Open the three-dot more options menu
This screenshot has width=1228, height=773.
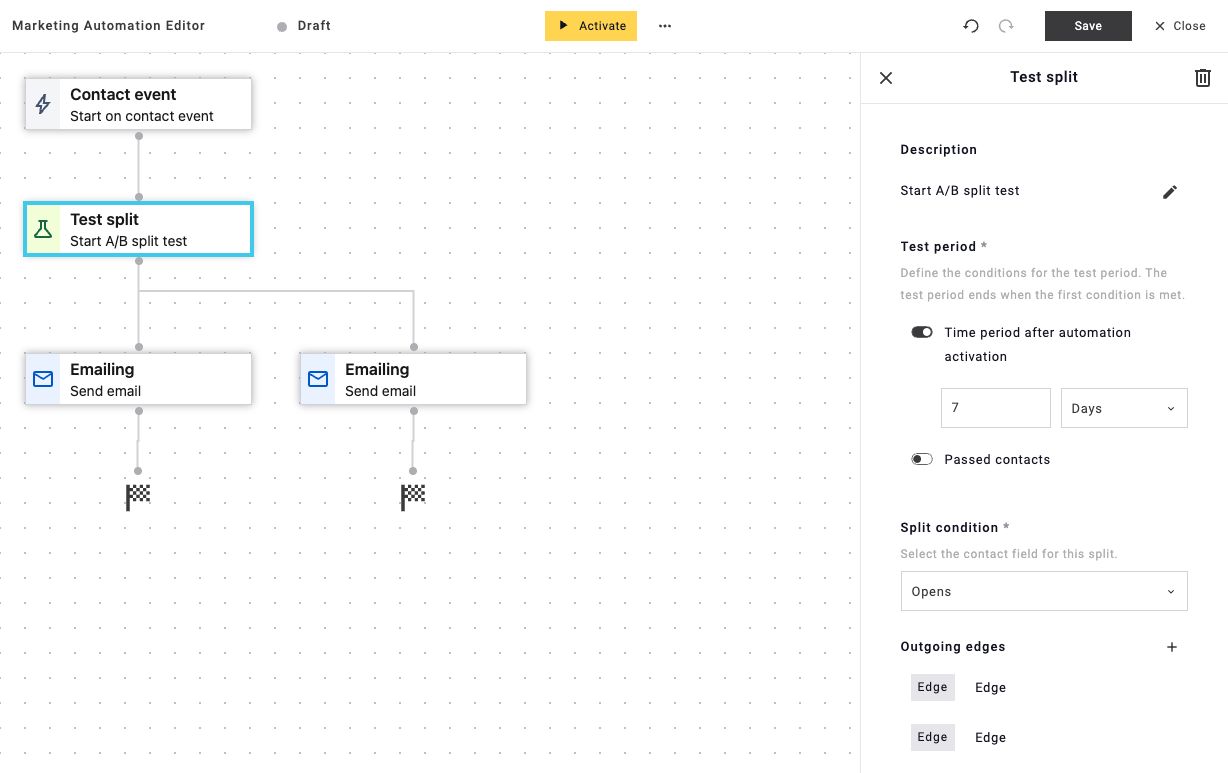[x=665, y=26]
